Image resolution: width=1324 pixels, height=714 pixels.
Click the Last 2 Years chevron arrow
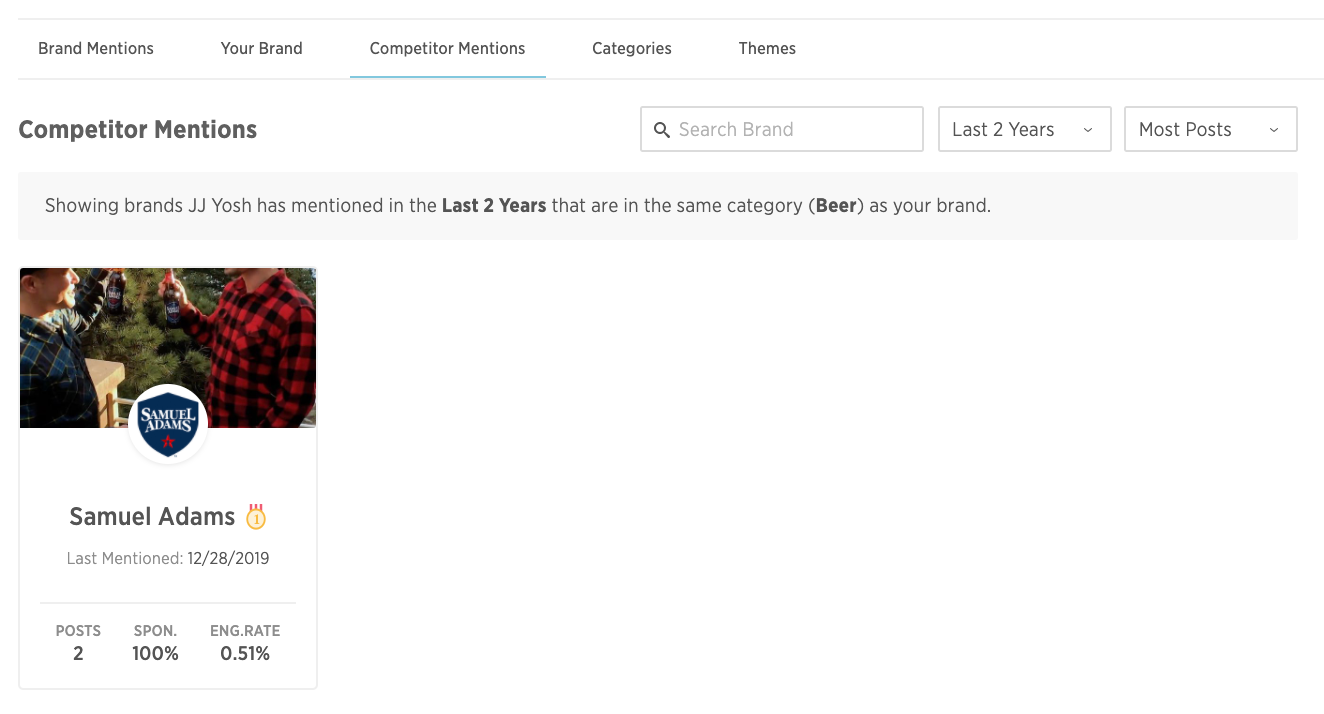pyautogui.click(x=1088, y=130)
